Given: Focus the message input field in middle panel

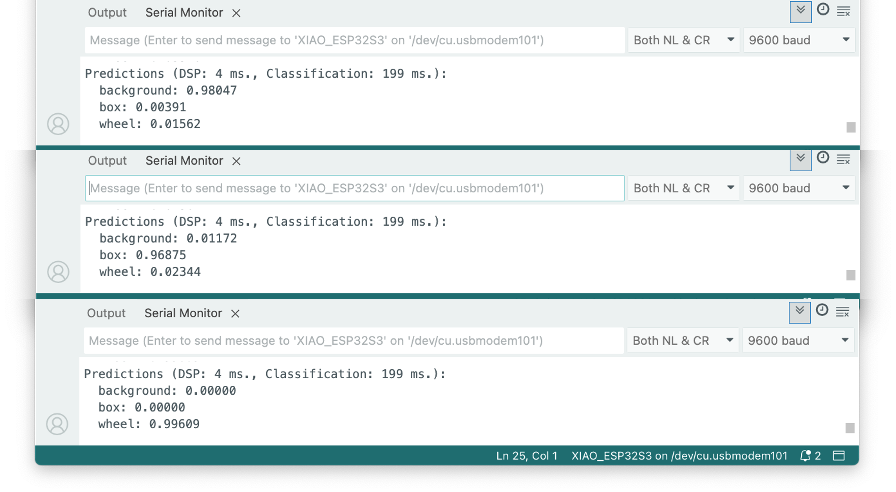Looking at the screenshot, I should pos(355,188).
